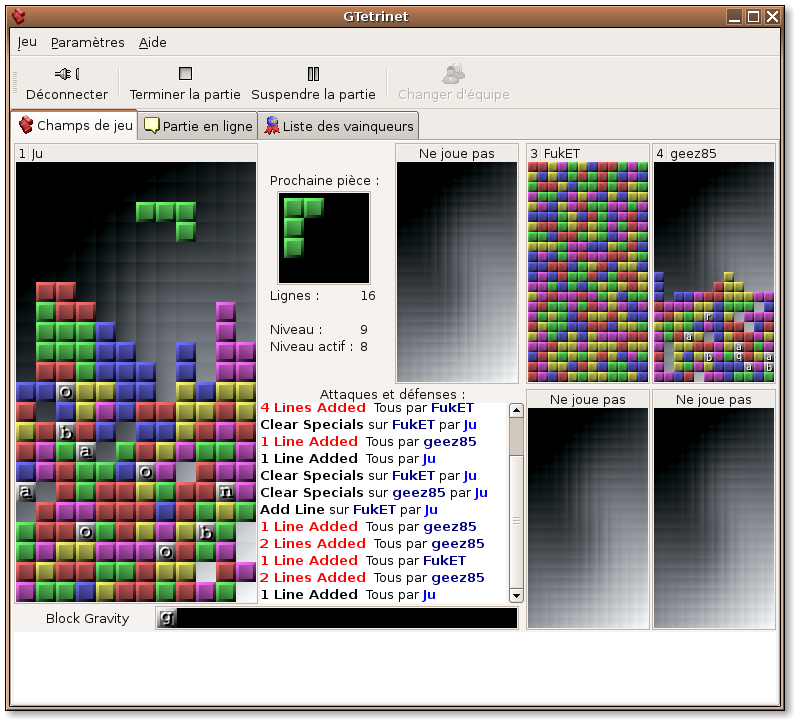Image resolution: width=794 pixels, height=720 pixels.
Task: Click the 'Lignes : 16' value
Action: 368,296
